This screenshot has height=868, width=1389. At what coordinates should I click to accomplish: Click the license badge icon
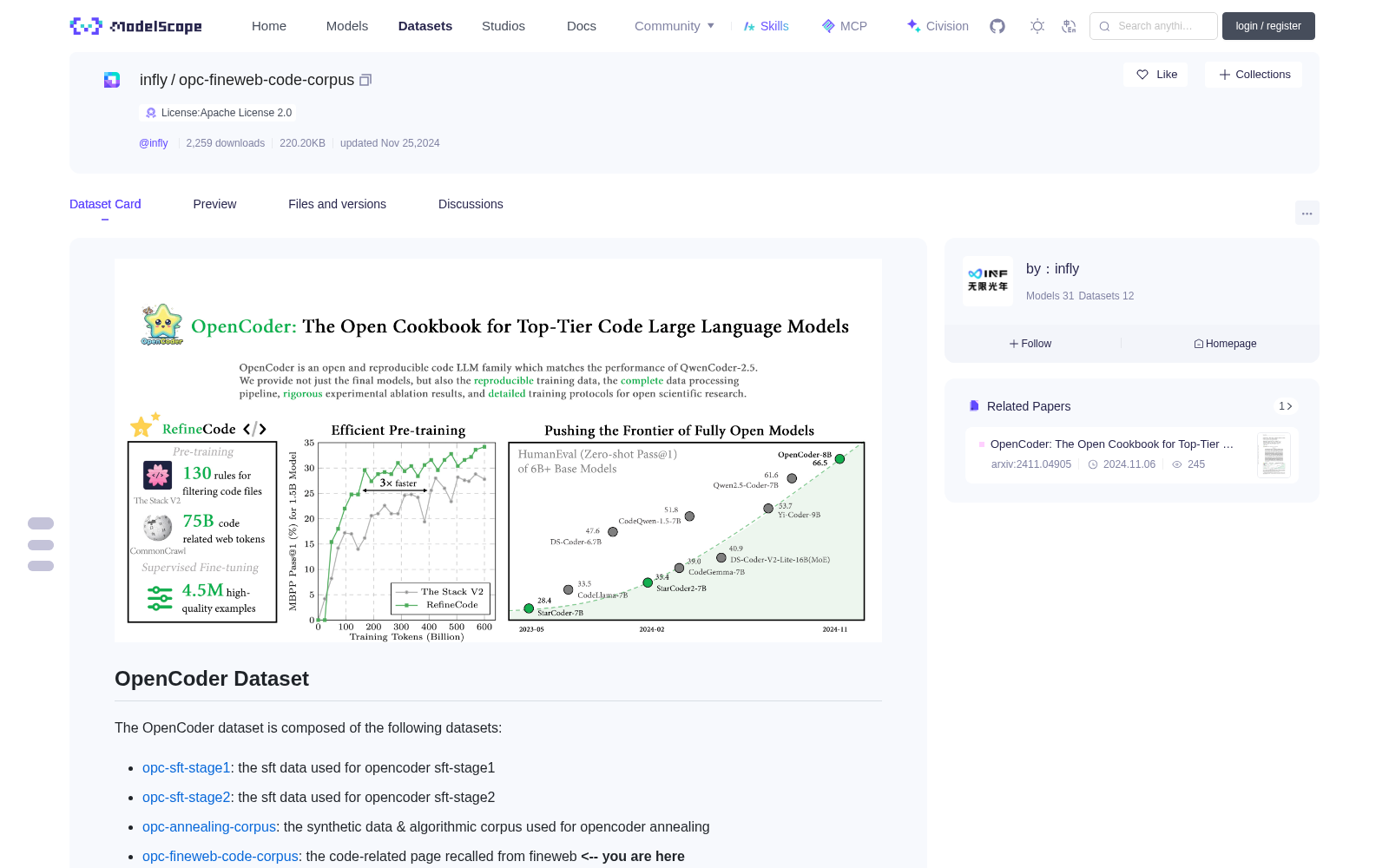click(x=151, y=113)
